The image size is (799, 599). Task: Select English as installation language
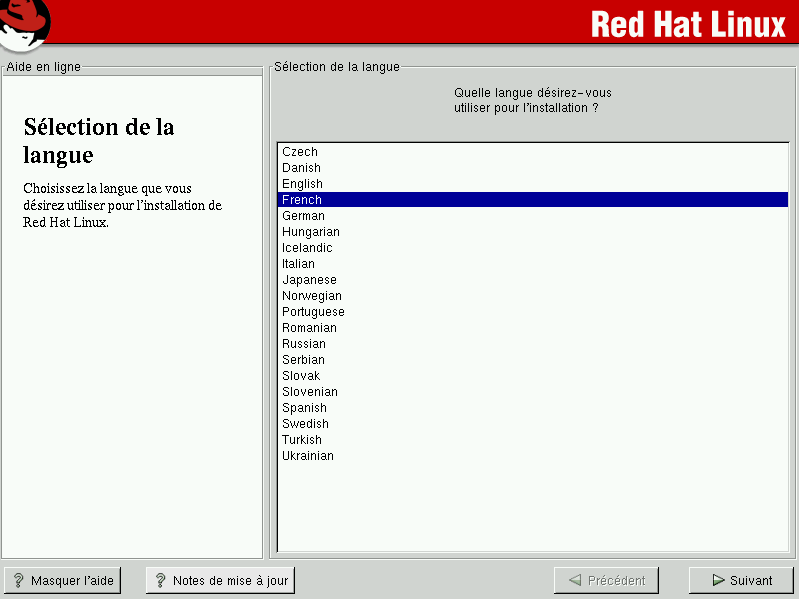(302, 184)
